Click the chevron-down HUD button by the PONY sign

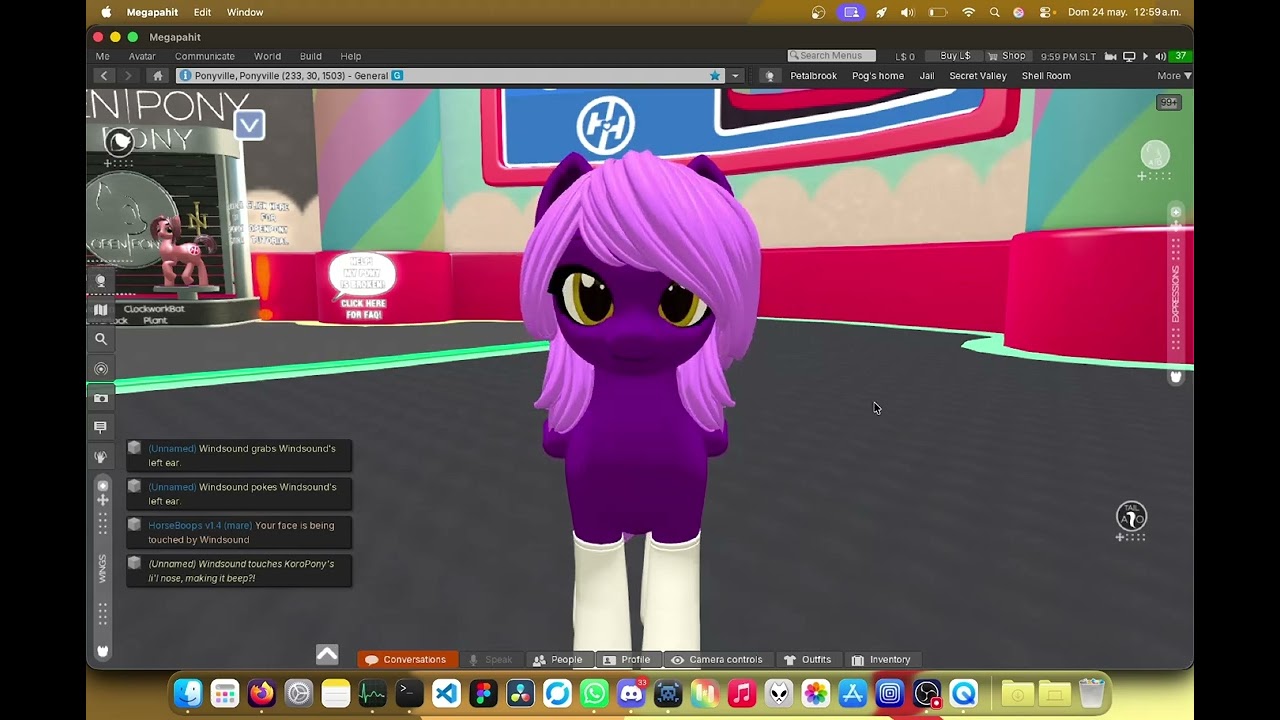coord(250,125)
